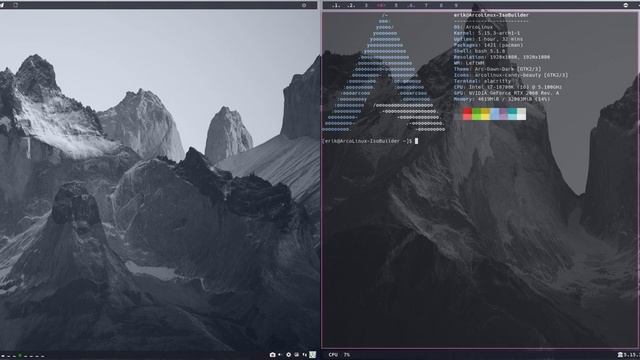Click the camera icon in bottom bar
This screenshot has height=360, width=640.
272,355
